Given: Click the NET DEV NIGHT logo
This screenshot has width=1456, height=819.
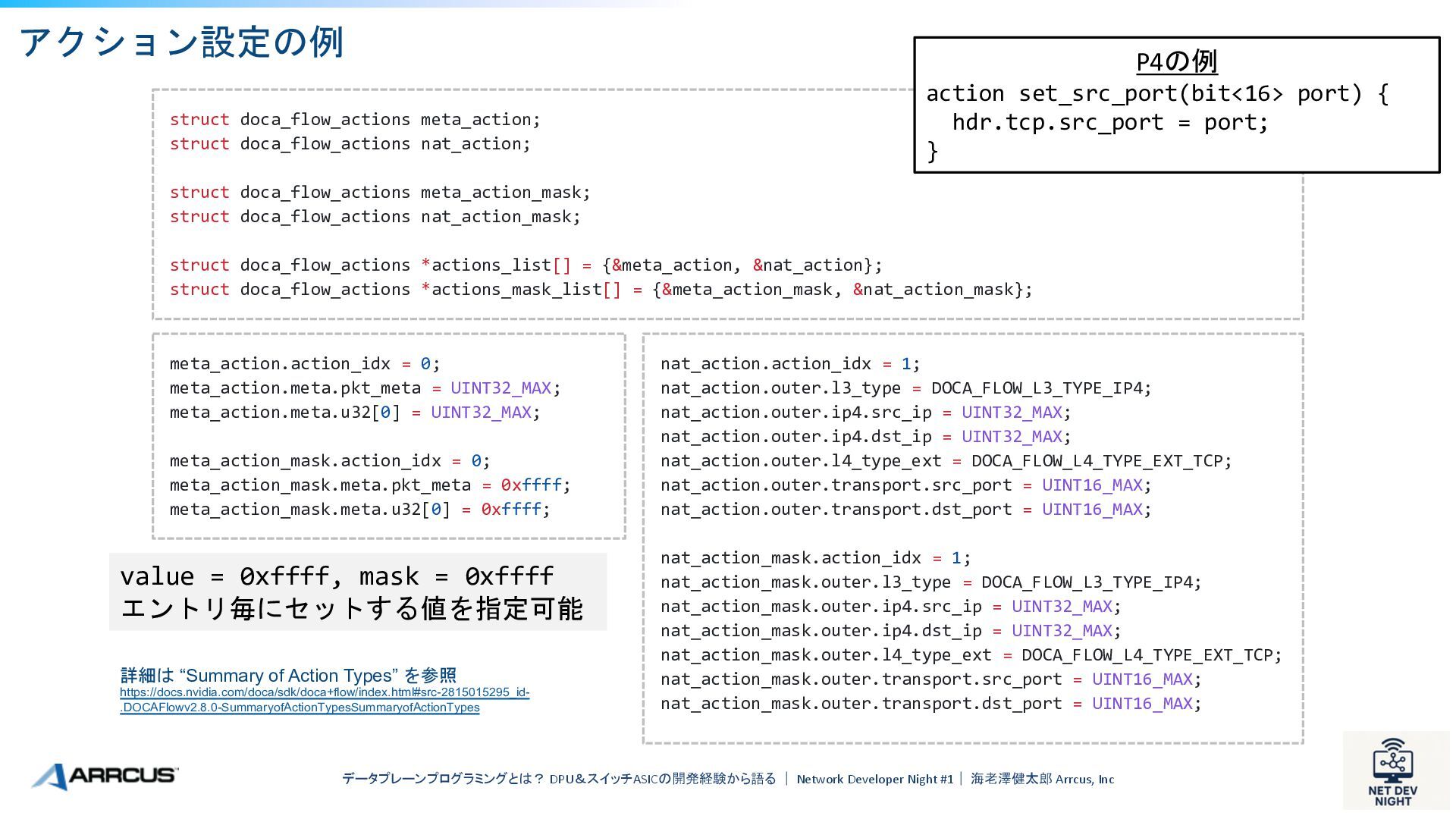Looking at the screenshot, I should [x=1392, y=773].
